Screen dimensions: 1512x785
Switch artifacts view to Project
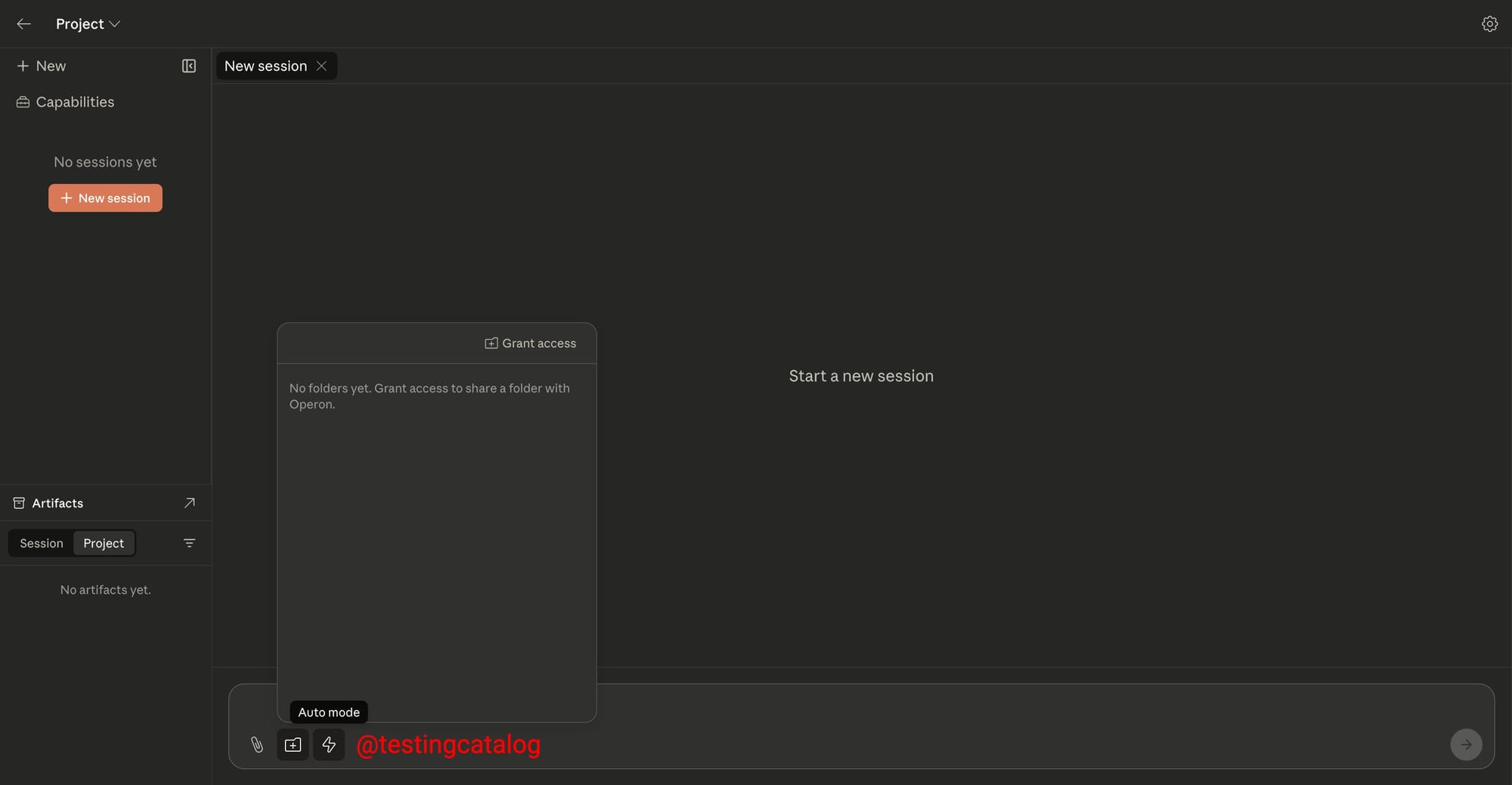(104, 544)
